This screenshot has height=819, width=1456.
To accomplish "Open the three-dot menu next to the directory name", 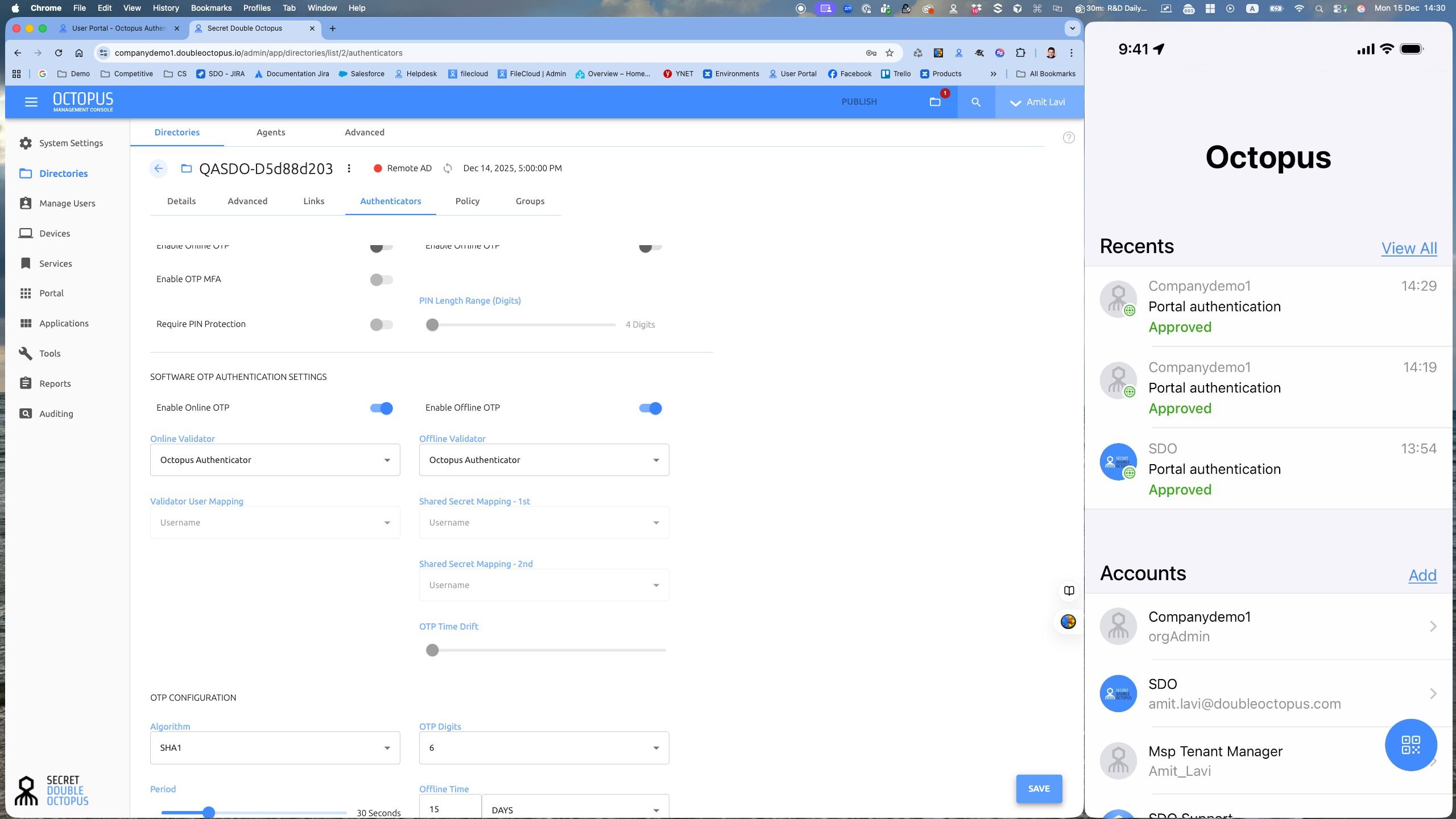I will click(349, 168).
